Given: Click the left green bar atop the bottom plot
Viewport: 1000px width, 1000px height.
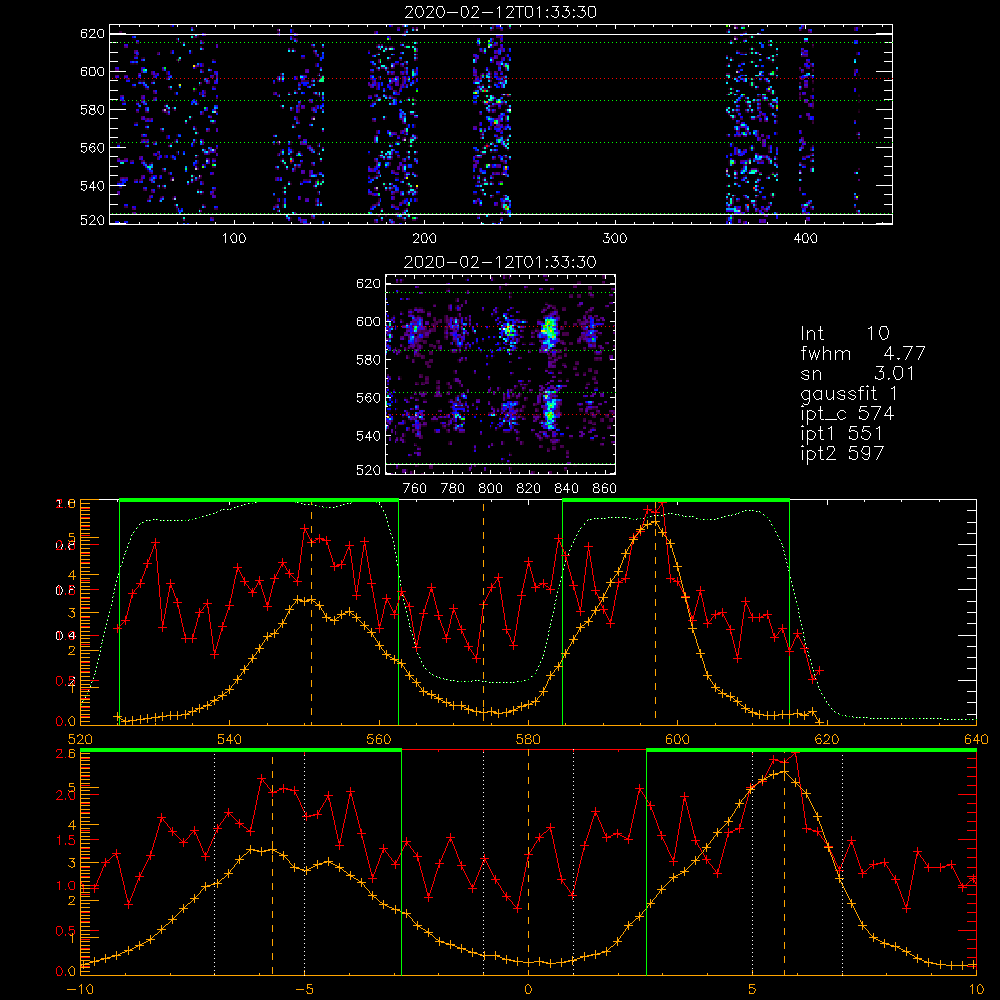Looking at the screenshot, I should 241,750.
